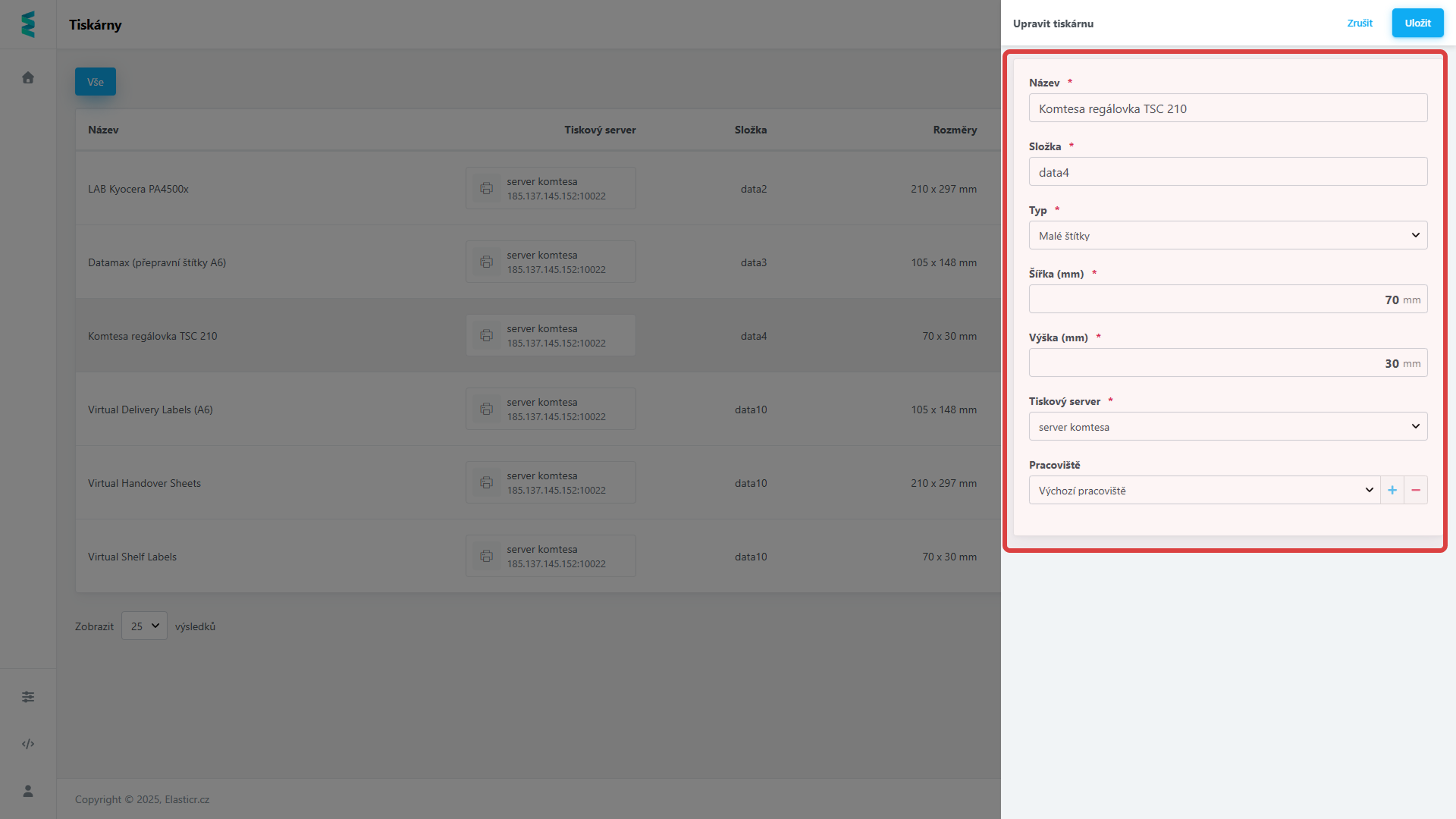Open the home icon in sidebar
1456x819 pixels.
[x=28, y=77]
